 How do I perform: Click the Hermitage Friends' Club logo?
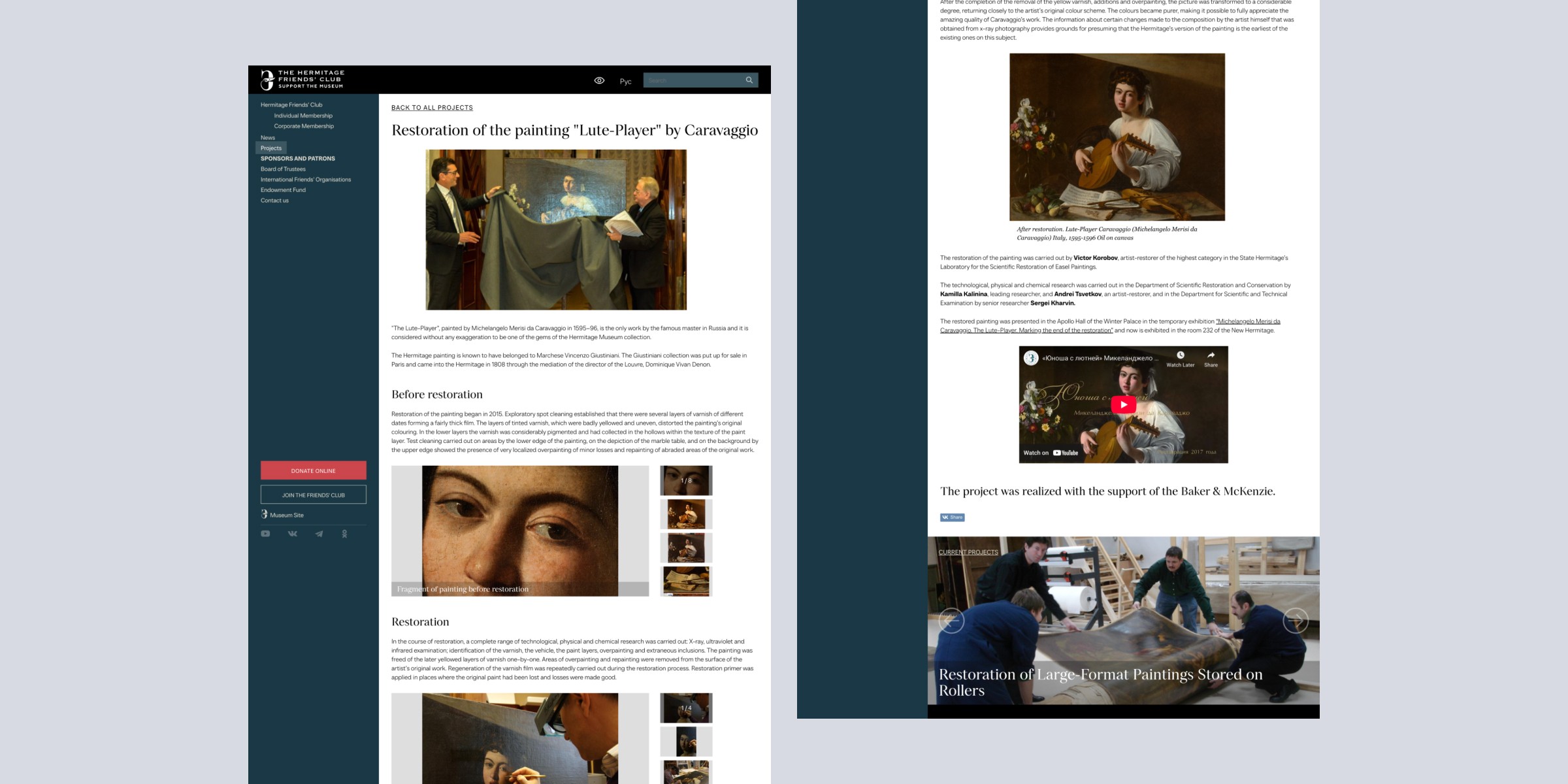[302, 79]
